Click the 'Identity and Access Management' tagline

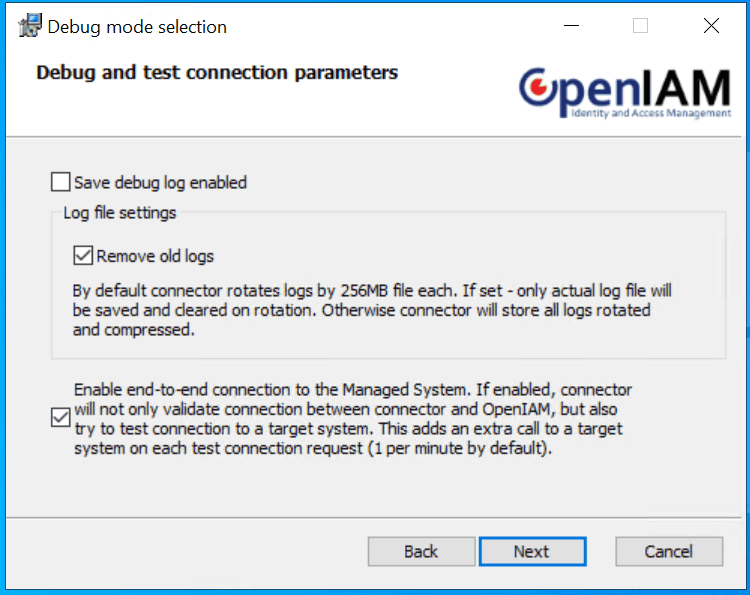click(x=650, y=114)
